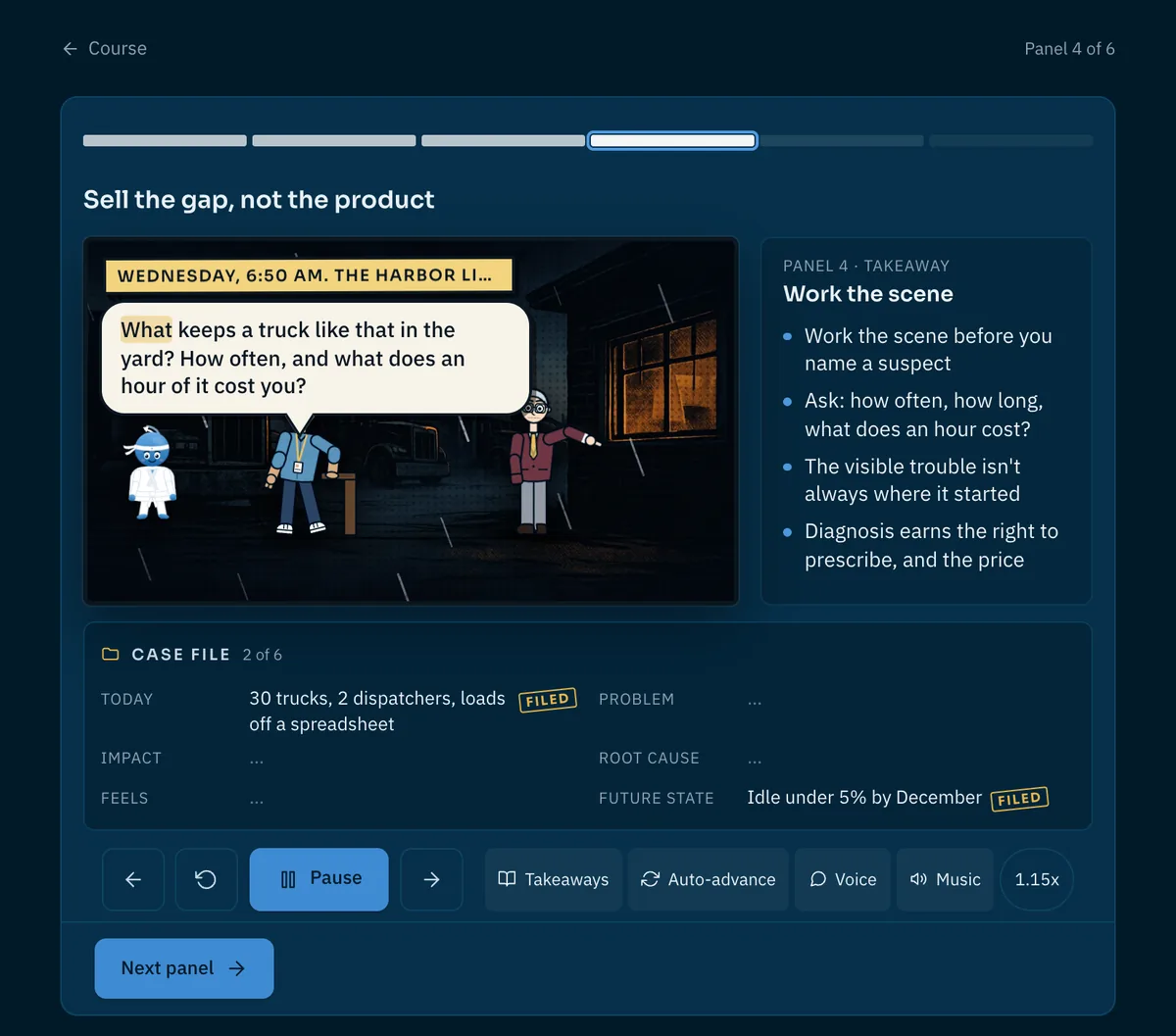Screen dimensions: 1176x1036
Task: Toggle Voice narration
Action: point(843,879)
